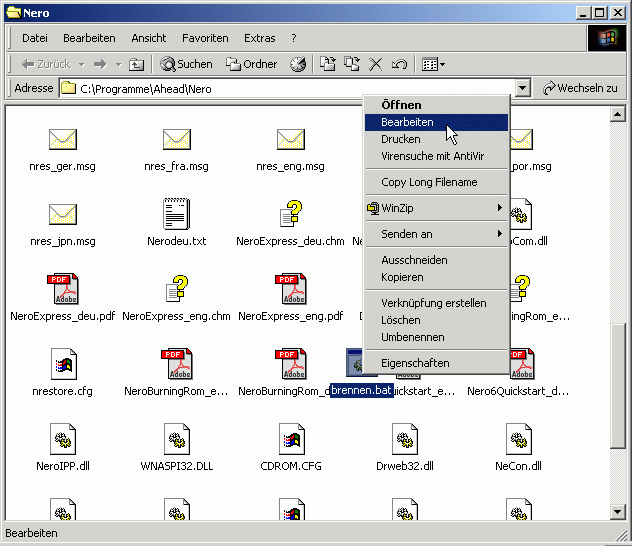
Task: Open dropdown next to forward button
Action: coord(118,64)
